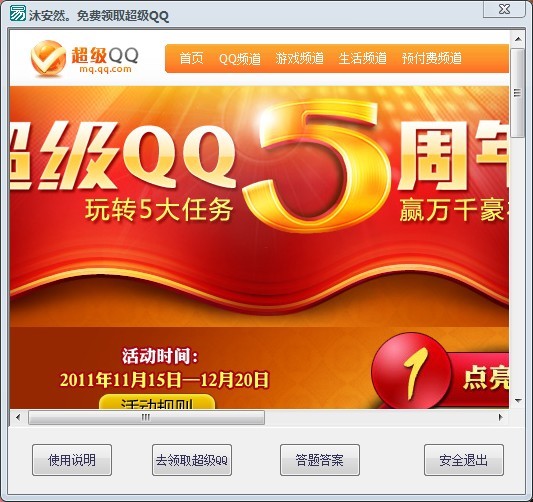Switch to the 生活频道 tab

[363, 58]
